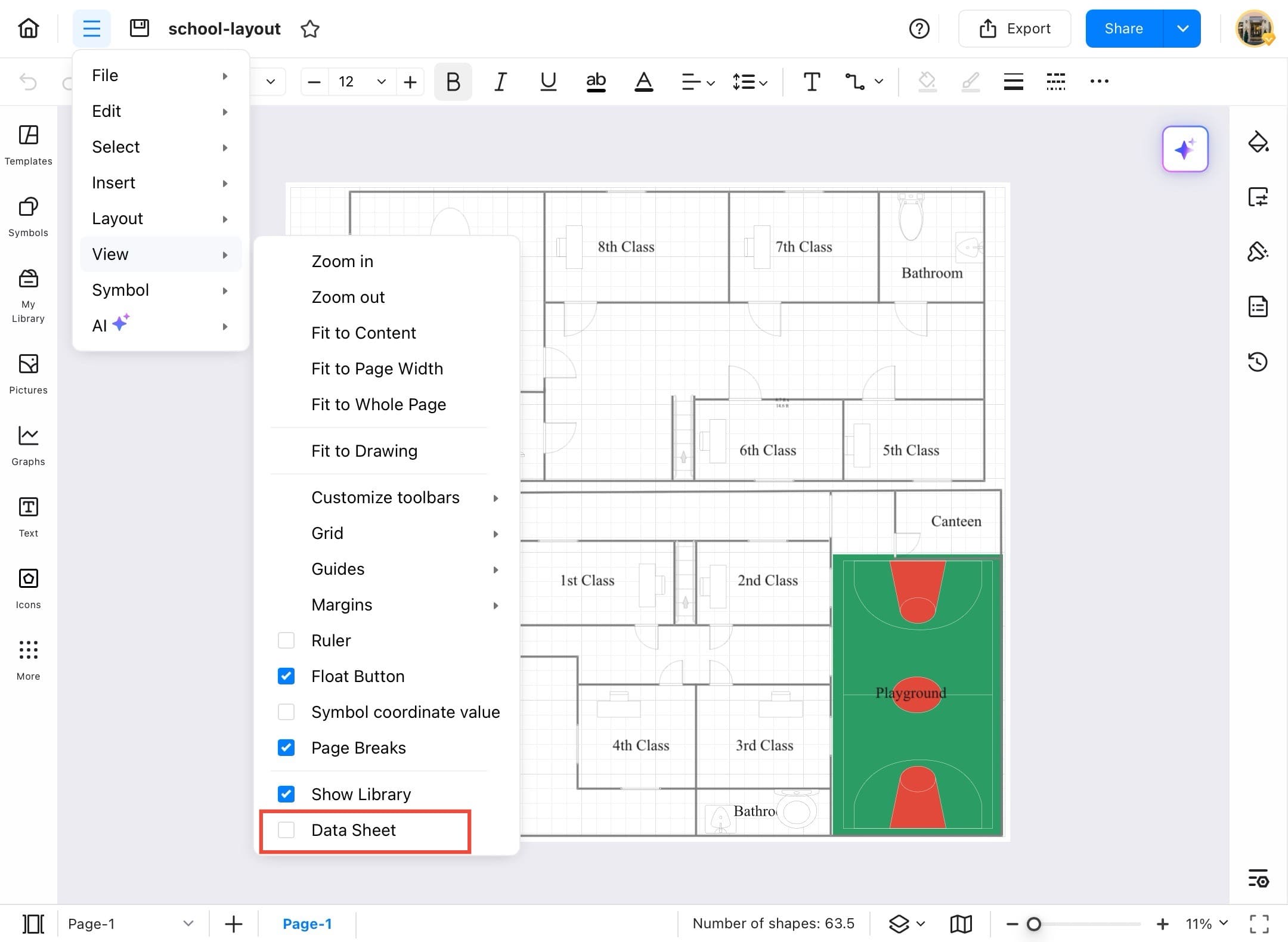The width and height of the screenshot is (1288, 942).
Task: Toggle italic text formatting
Action: tap(500, 82)
